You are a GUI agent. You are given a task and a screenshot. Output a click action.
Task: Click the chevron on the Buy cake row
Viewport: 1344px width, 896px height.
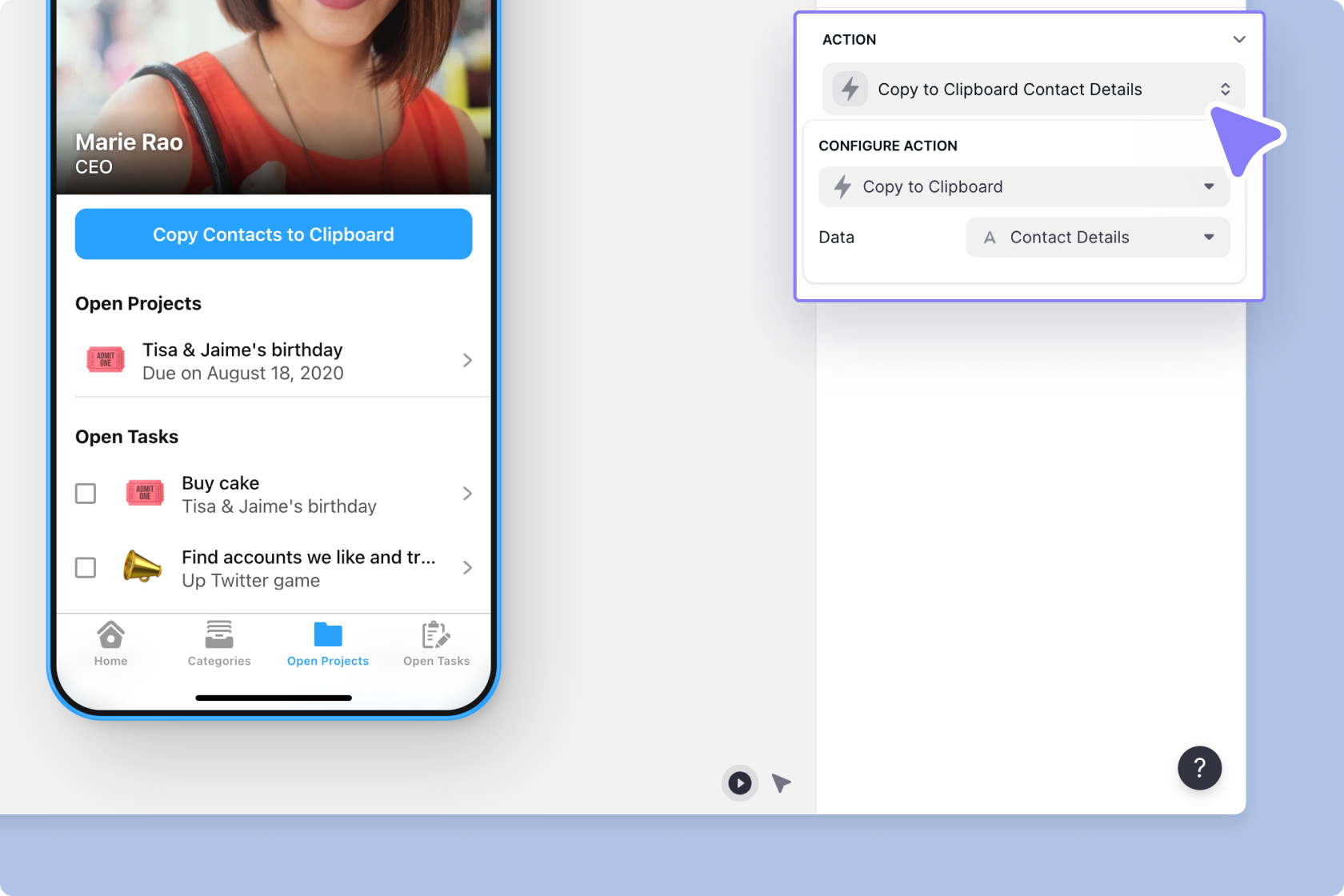pos(468,494)
